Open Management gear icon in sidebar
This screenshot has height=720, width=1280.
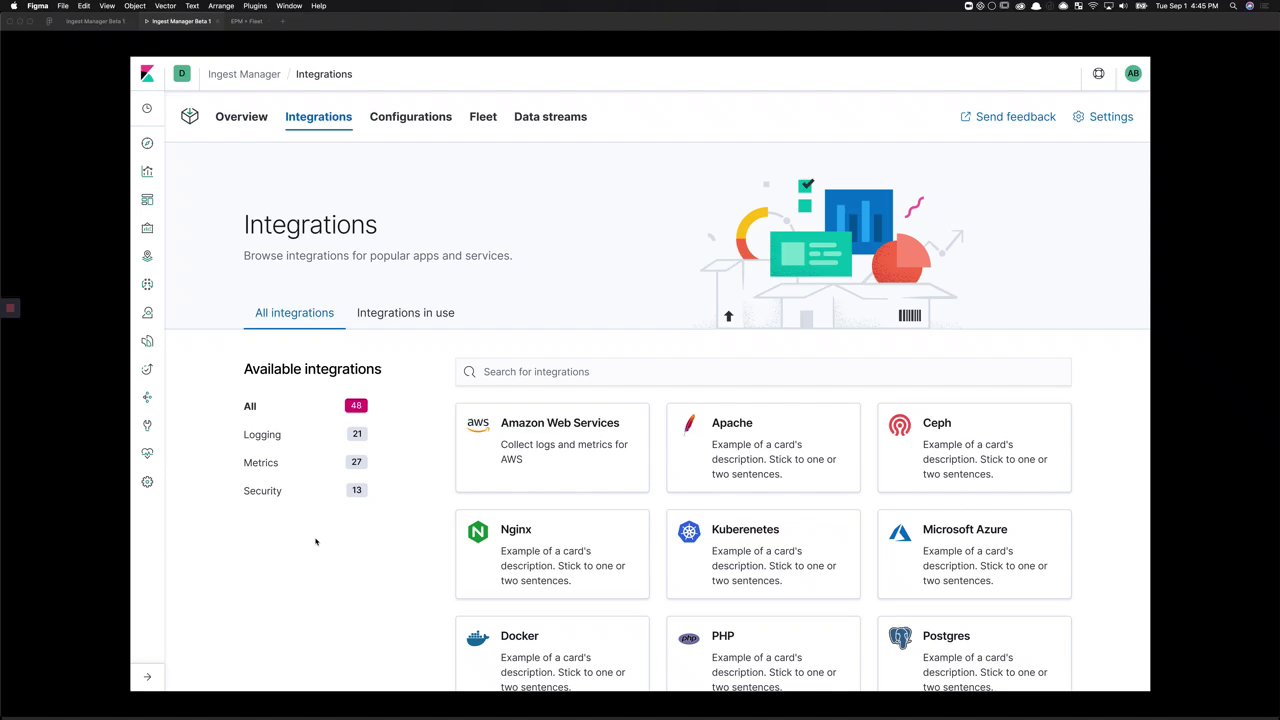147,482
